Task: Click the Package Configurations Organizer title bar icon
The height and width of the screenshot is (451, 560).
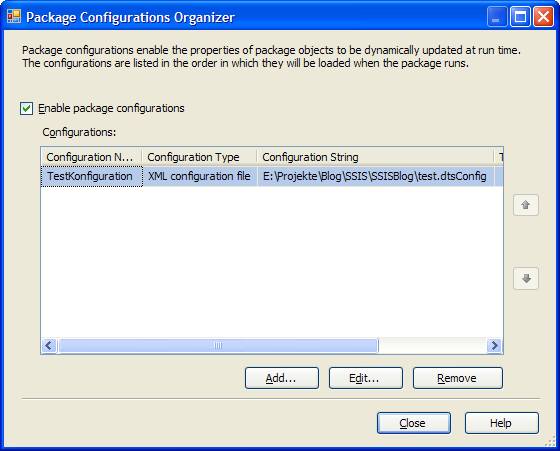Action: [x=14, y=16]
